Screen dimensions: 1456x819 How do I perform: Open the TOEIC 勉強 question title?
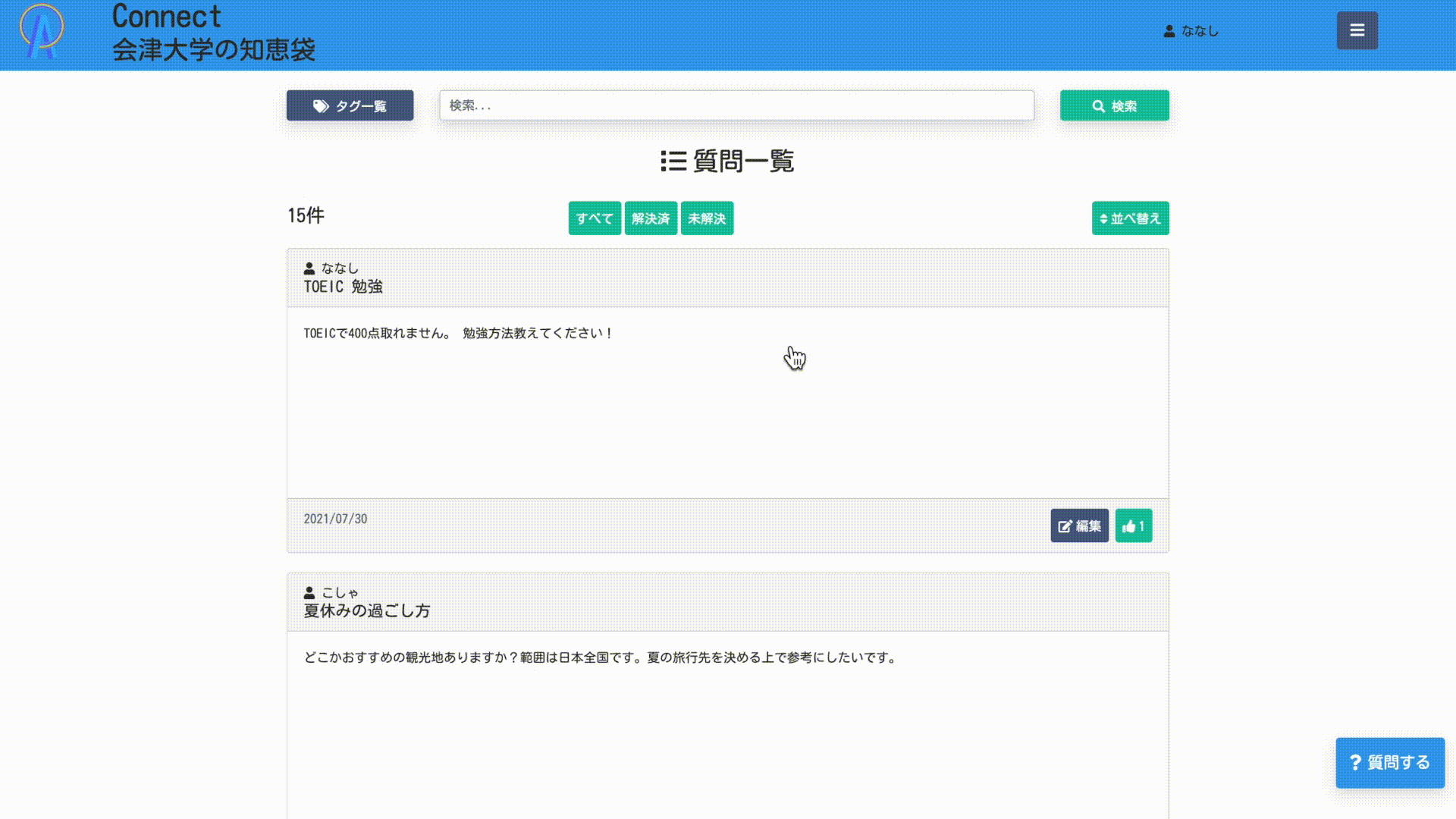pyautogui.click(x=343, y=287)
